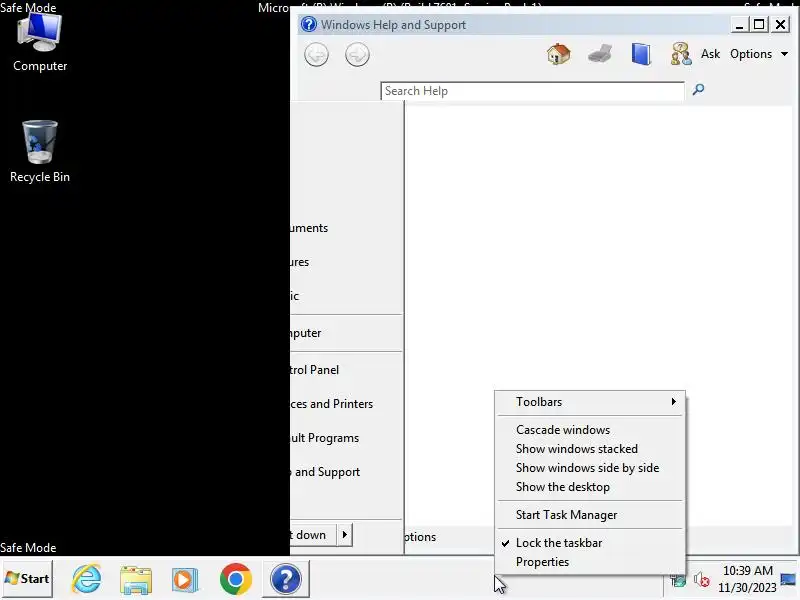The image size is (800, 600).
Task: Open Browse Help book icon
Action: pos(641,54)
